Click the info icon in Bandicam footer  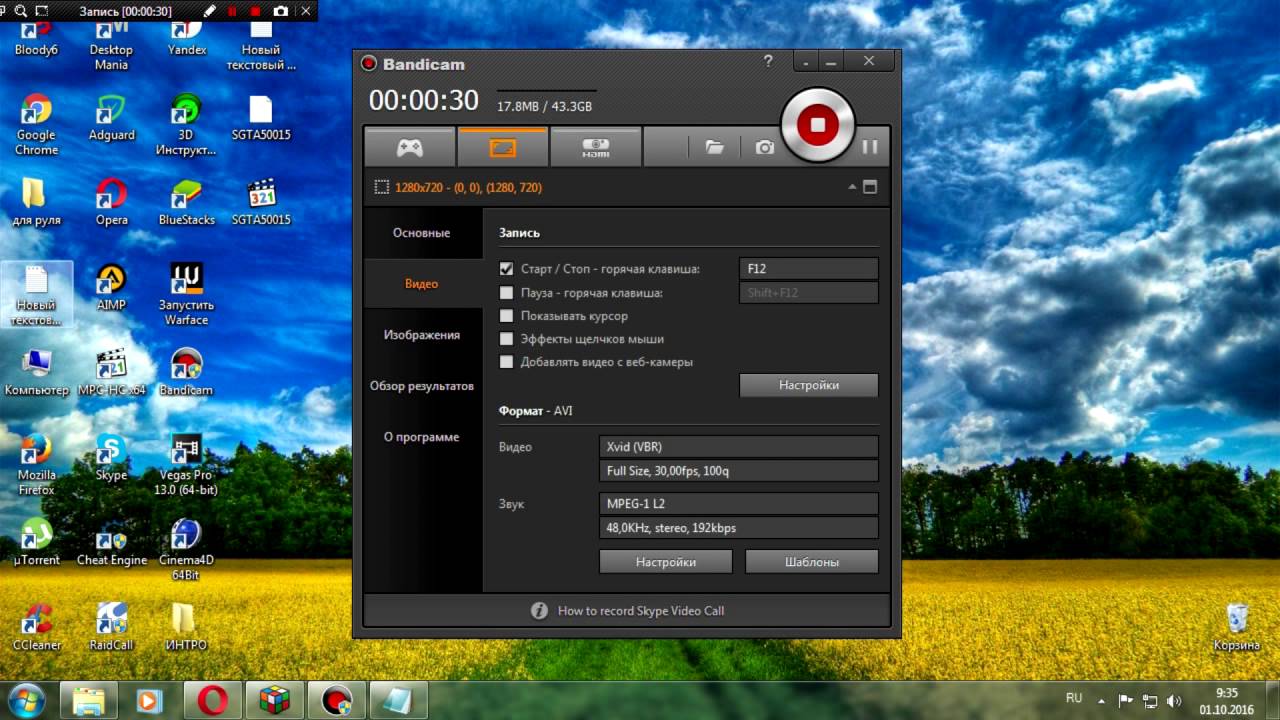(539, 611)
